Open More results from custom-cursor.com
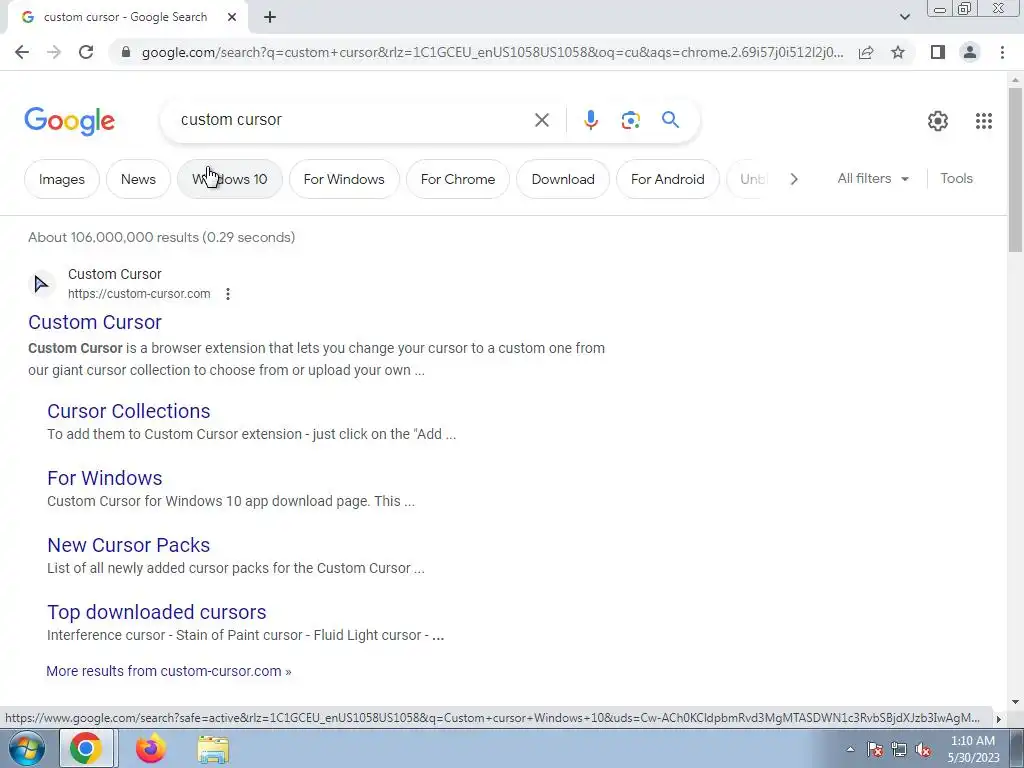1024x768 pixels. [168, 671]
